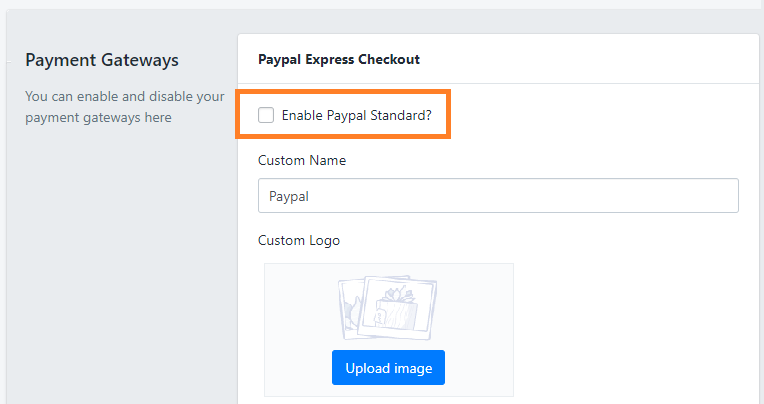This screenshot has width=764, height=404.
Task: Click the right end of the Custom Name field
Action: click(x=725, y=196)
